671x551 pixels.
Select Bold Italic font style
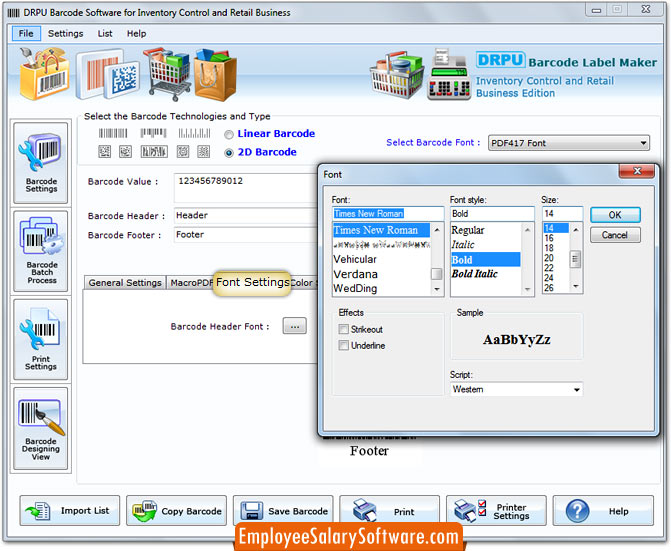point(486,274)
